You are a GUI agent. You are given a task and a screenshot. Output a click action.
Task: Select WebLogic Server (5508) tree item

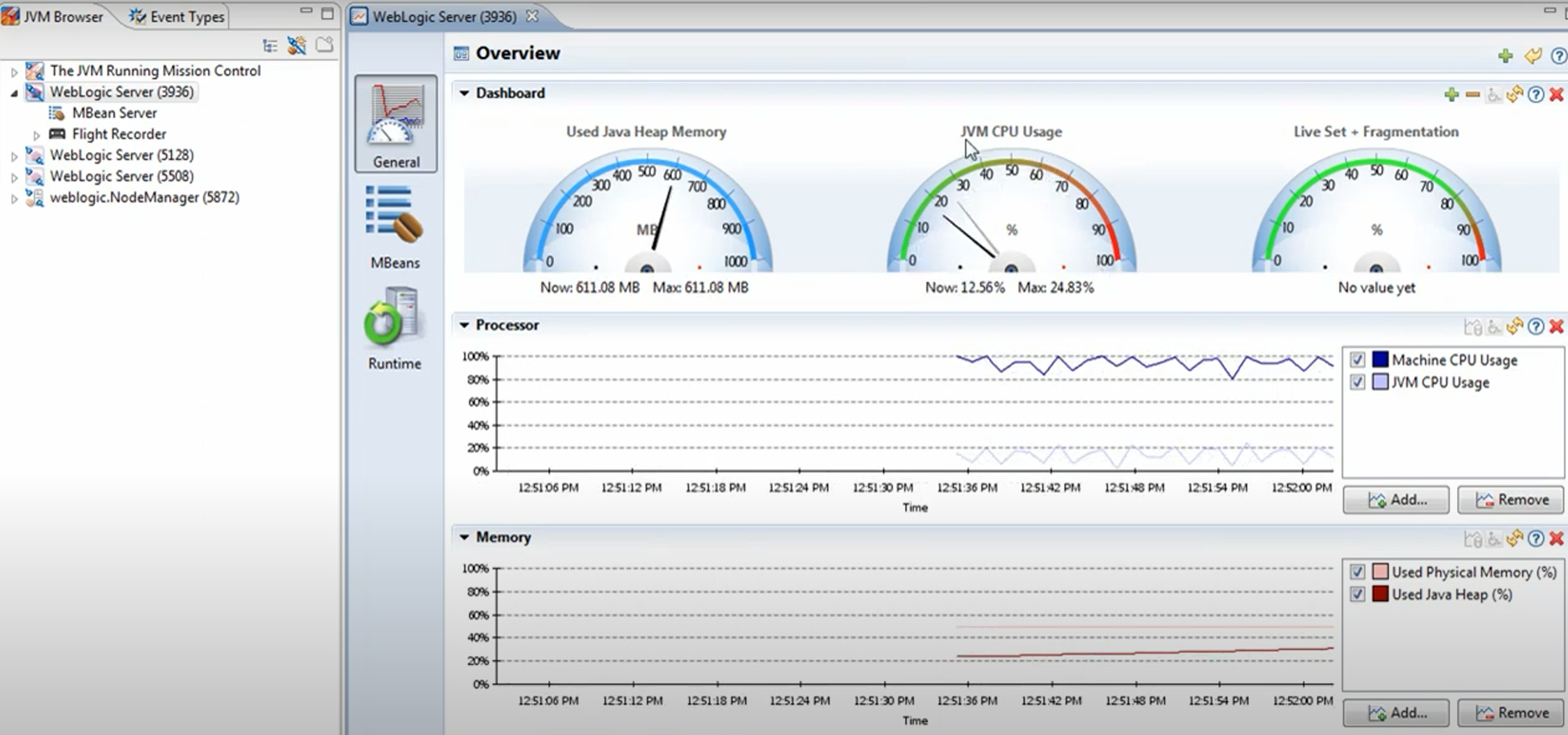click(121, 176)
